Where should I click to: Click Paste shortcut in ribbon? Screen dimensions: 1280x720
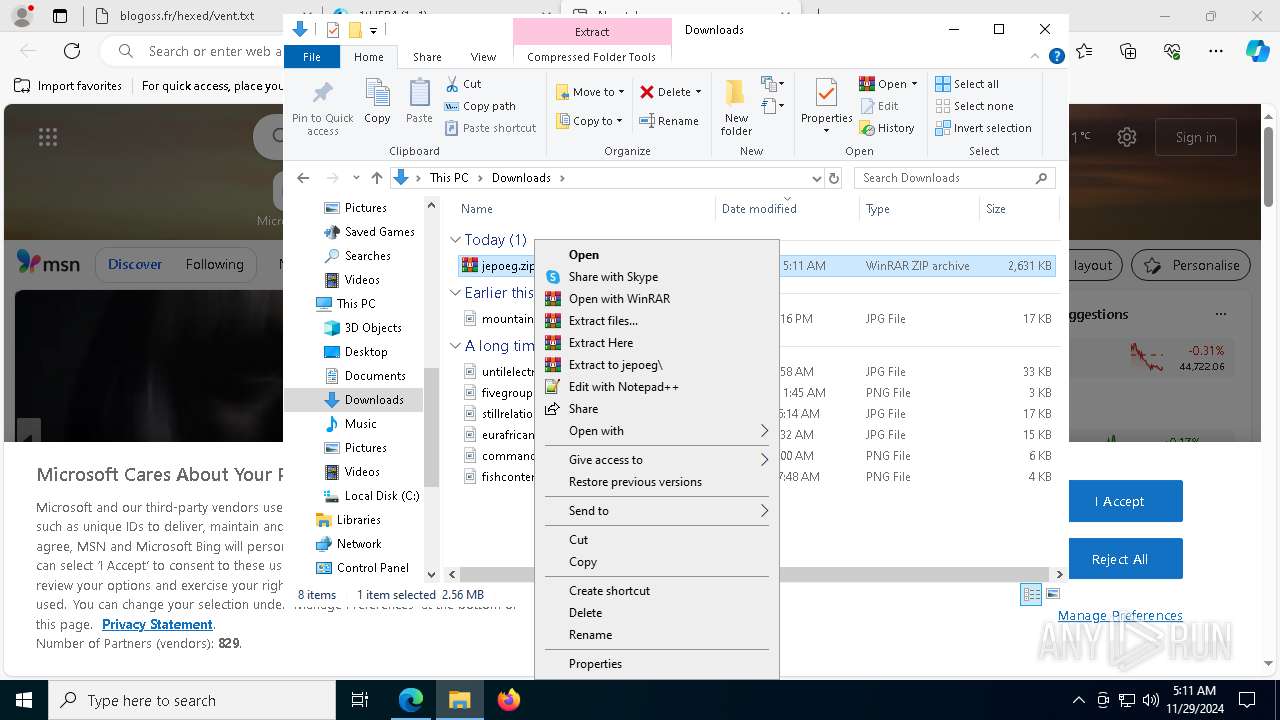pyautogui.click(x=490, y=128)
